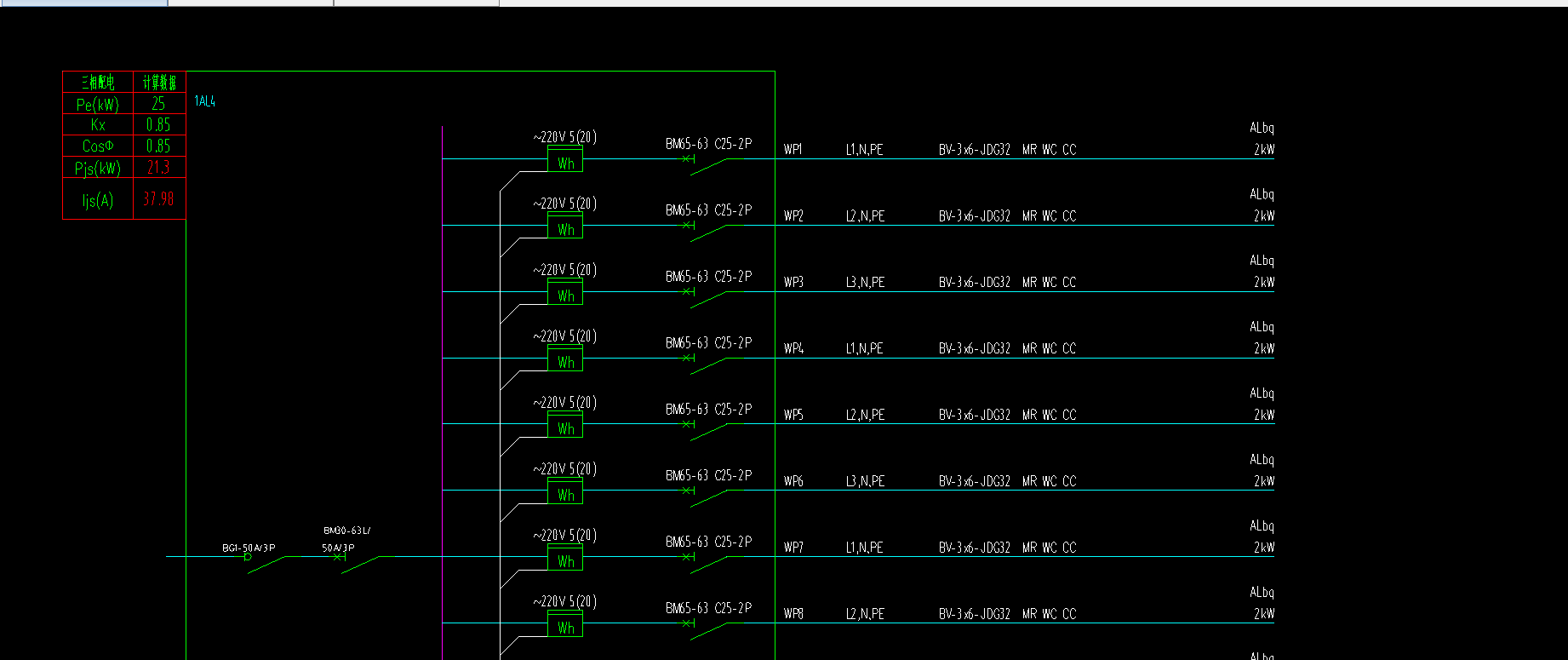Click the ~220V 5(20) meter rating on WP1
This screenshot has width=1568, height=660.
564,137
